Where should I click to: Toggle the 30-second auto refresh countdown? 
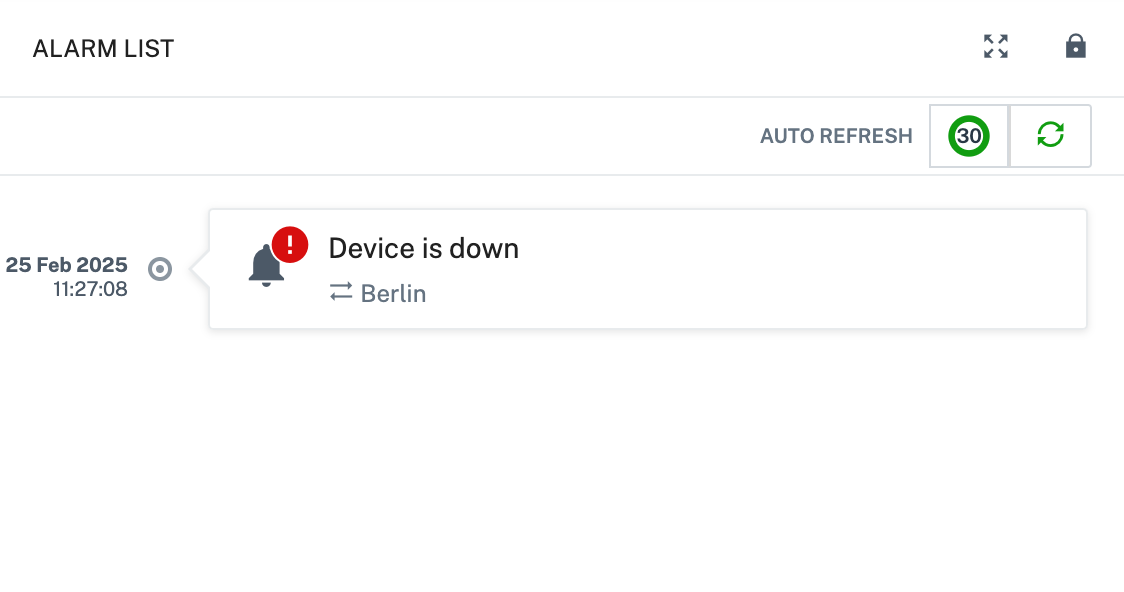[968, 136]
